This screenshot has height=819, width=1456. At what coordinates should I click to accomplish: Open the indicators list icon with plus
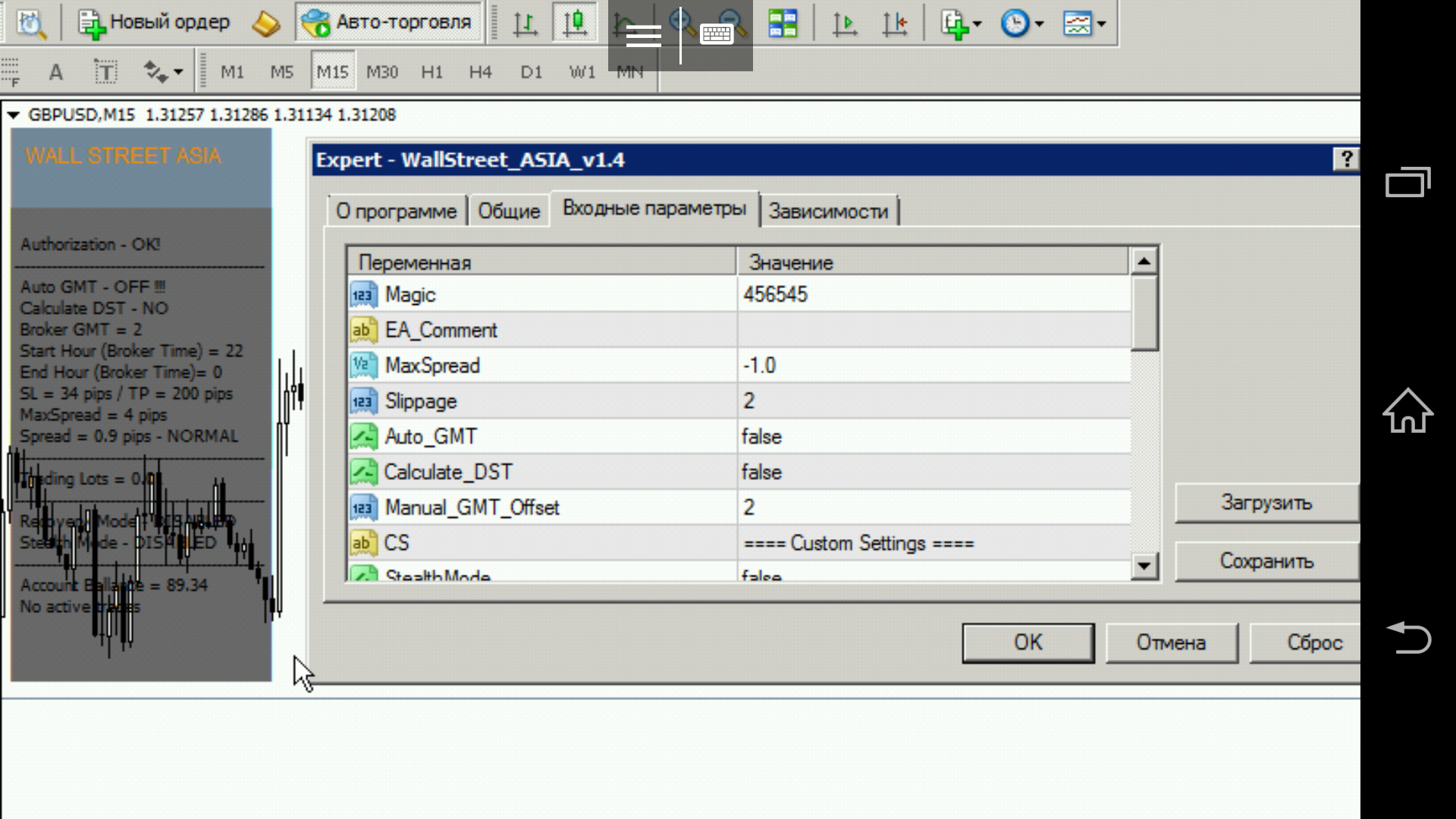tap(955, 23)
